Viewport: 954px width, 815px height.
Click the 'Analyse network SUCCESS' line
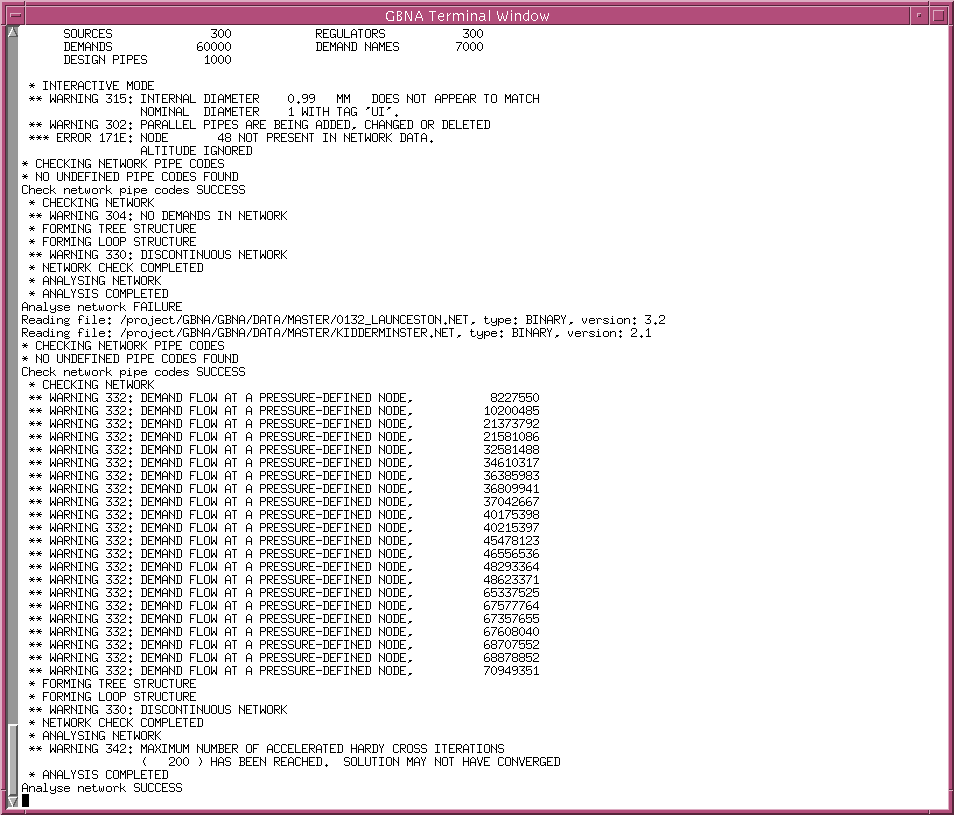102,788
